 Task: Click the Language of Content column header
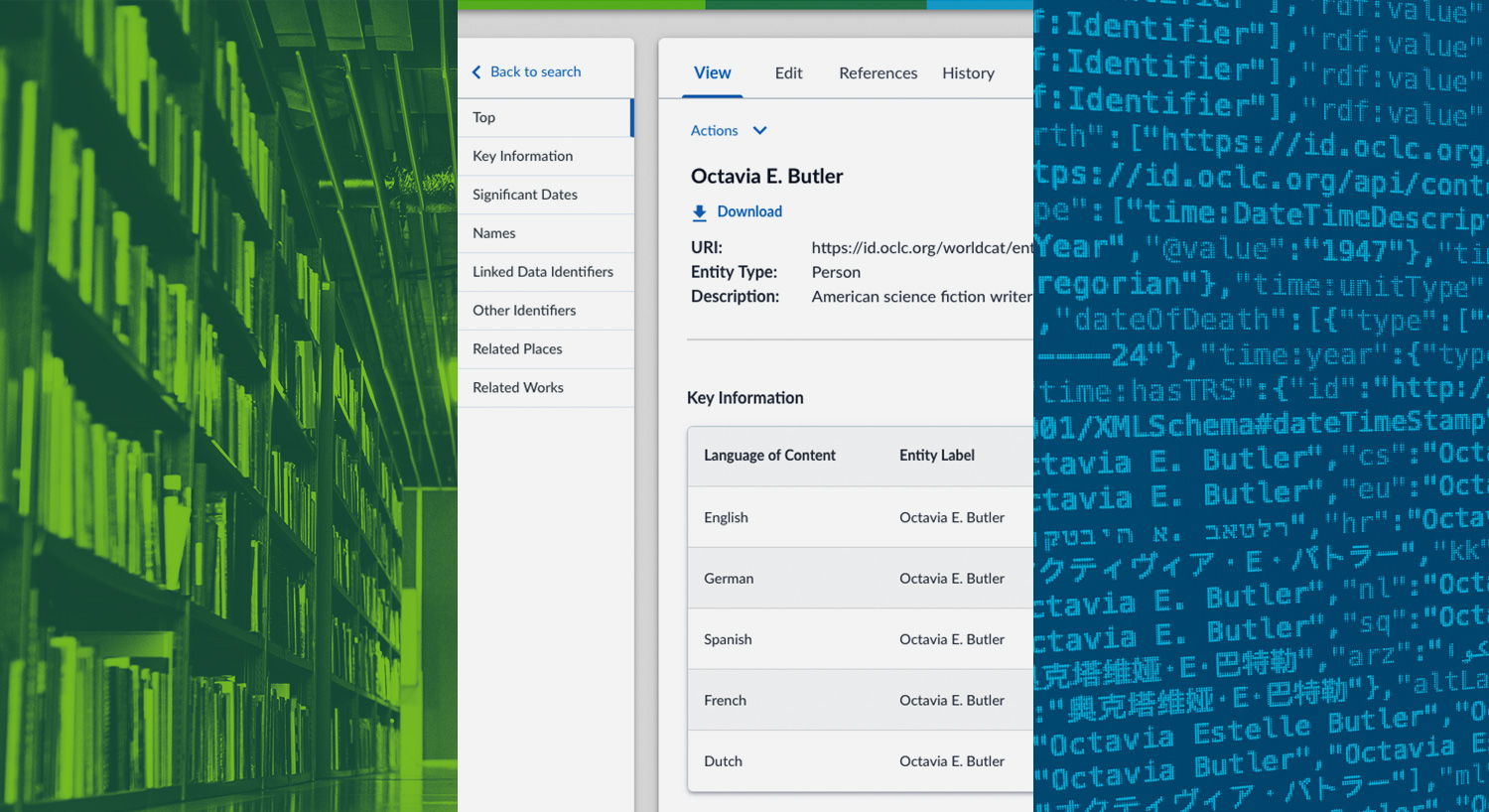coord(769,456)
